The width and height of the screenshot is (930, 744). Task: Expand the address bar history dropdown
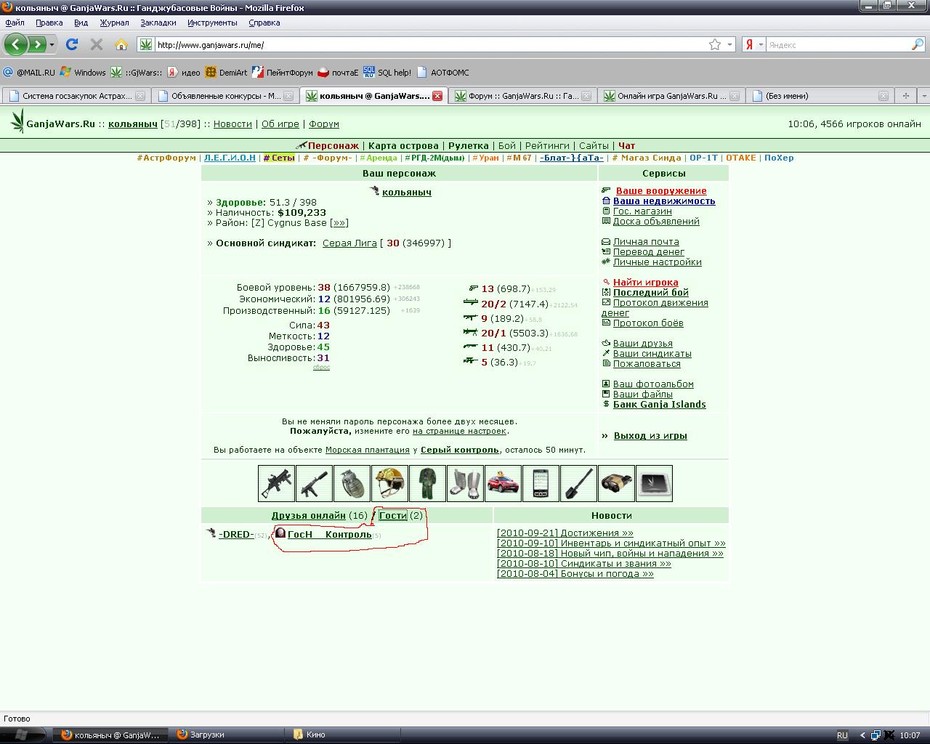[730, 45]
